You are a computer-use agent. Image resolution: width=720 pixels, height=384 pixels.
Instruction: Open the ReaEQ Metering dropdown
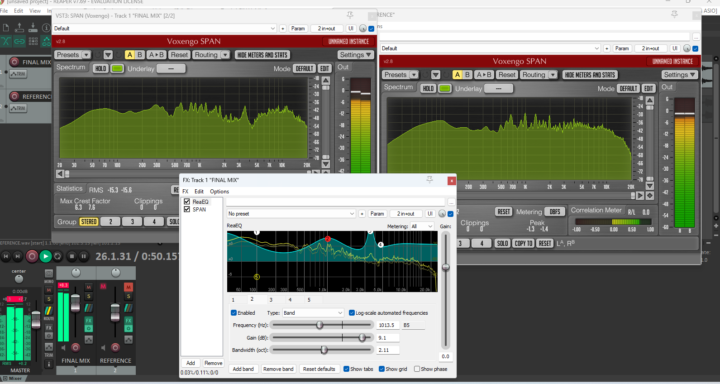pos(422,226)
